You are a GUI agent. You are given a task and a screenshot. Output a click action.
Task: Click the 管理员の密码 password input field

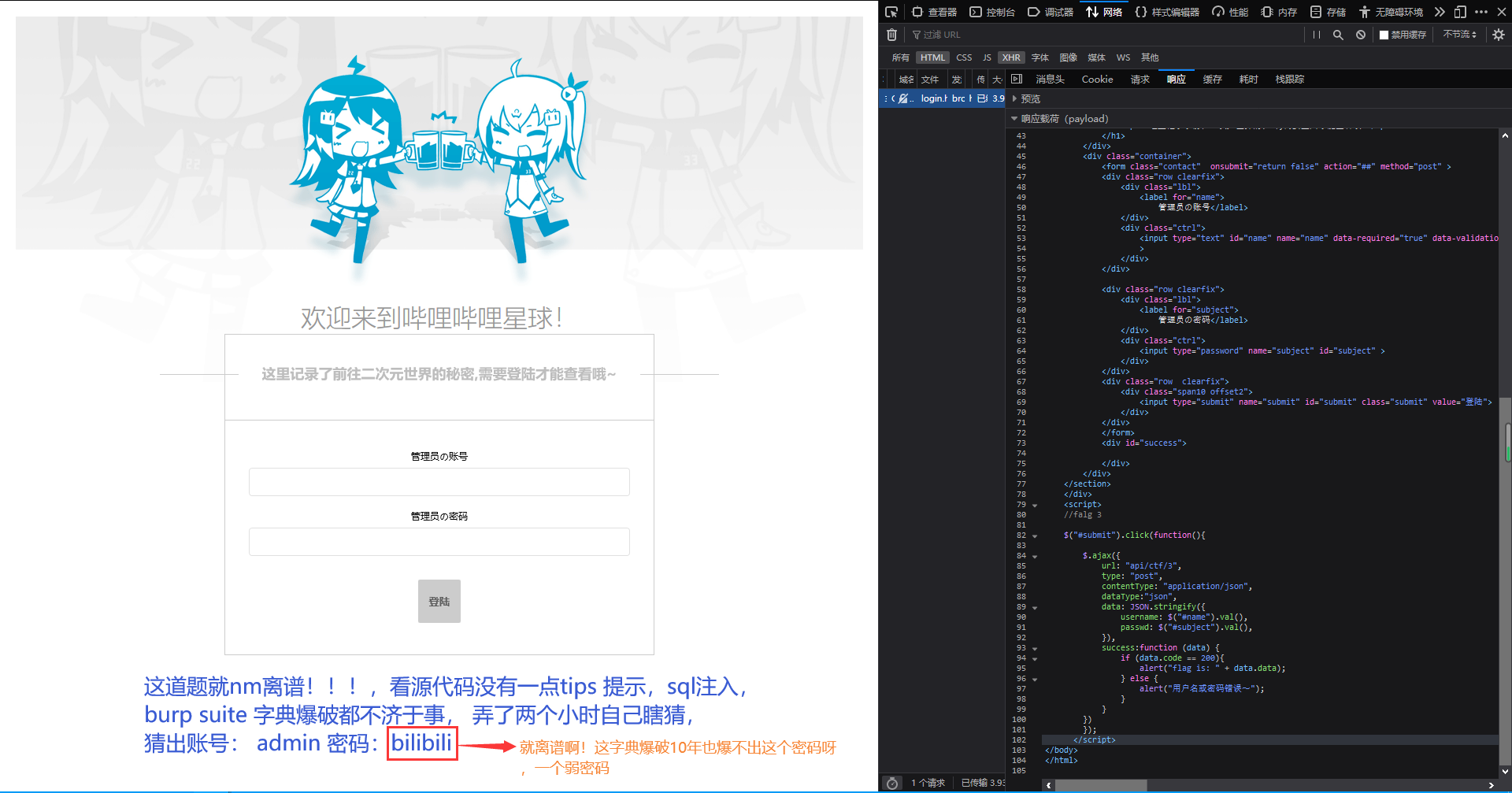(x=439, y=542)
